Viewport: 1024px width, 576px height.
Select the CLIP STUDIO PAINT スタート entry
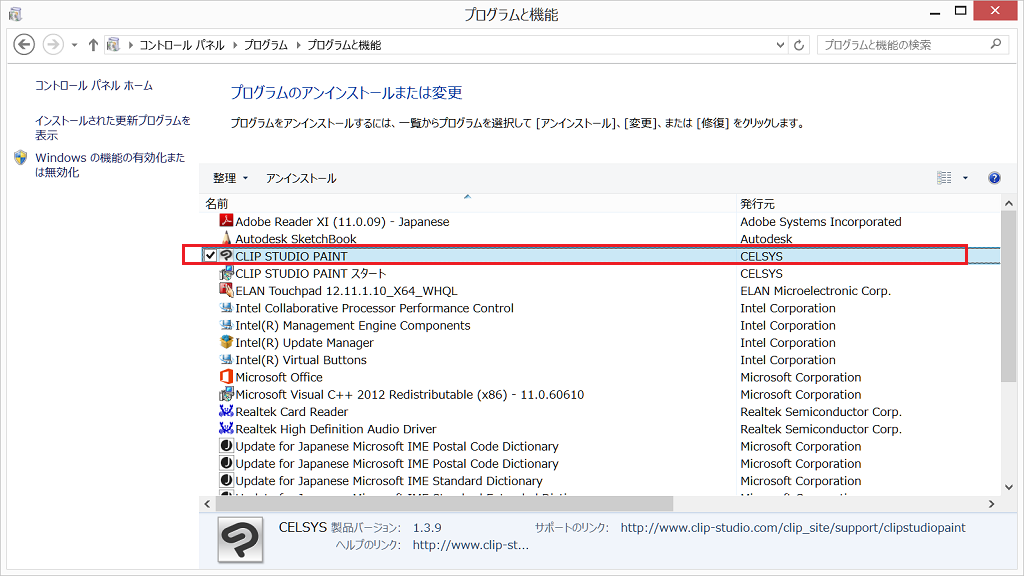(x=311, y=274)
